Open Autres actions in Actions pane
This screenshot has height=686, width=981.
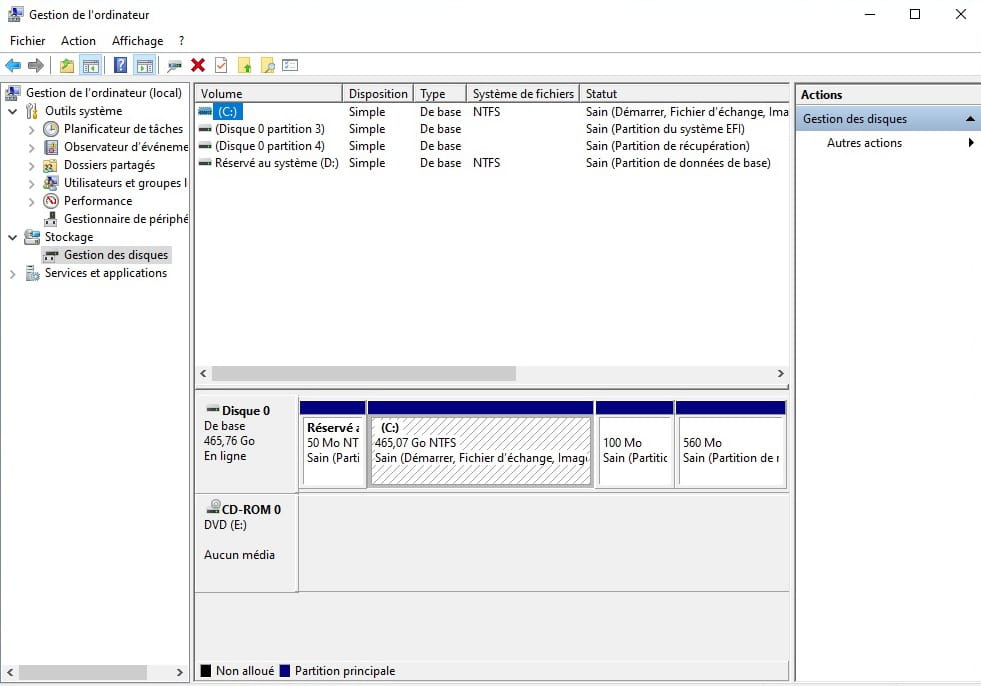[x=864, y=143]
